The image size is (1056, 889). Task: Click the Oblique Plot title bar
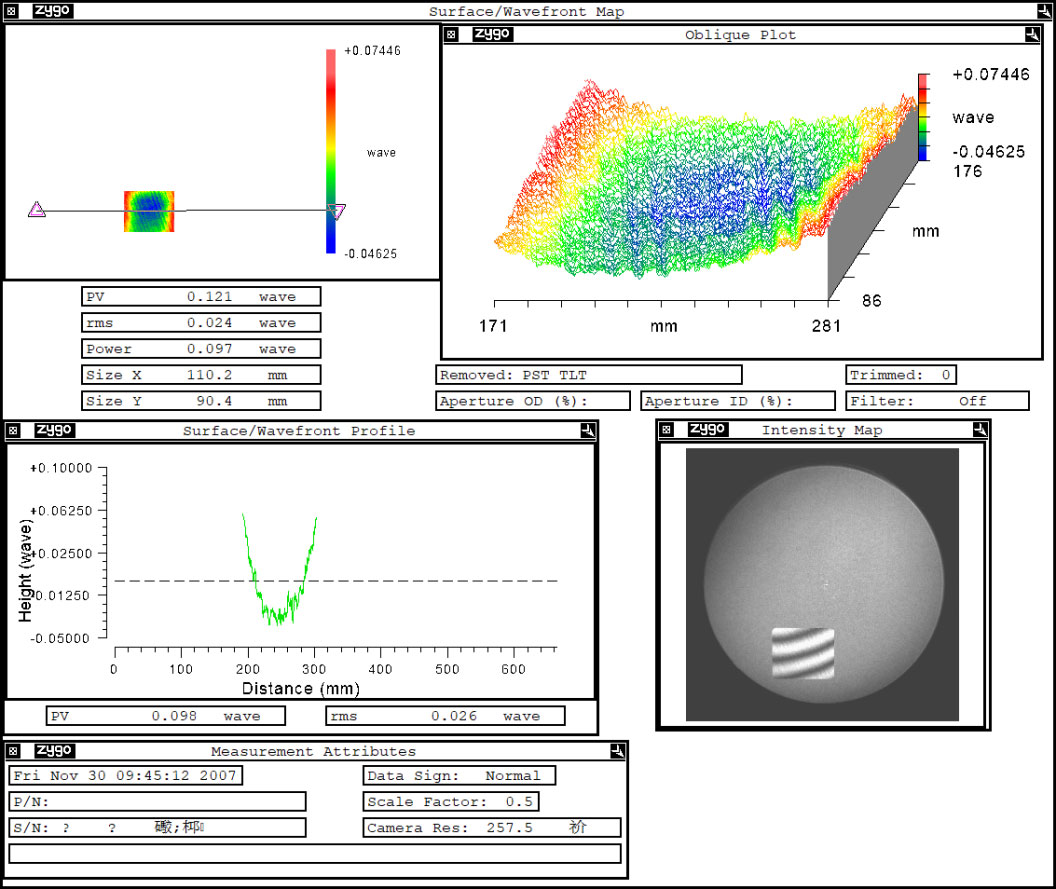(741, 34)
